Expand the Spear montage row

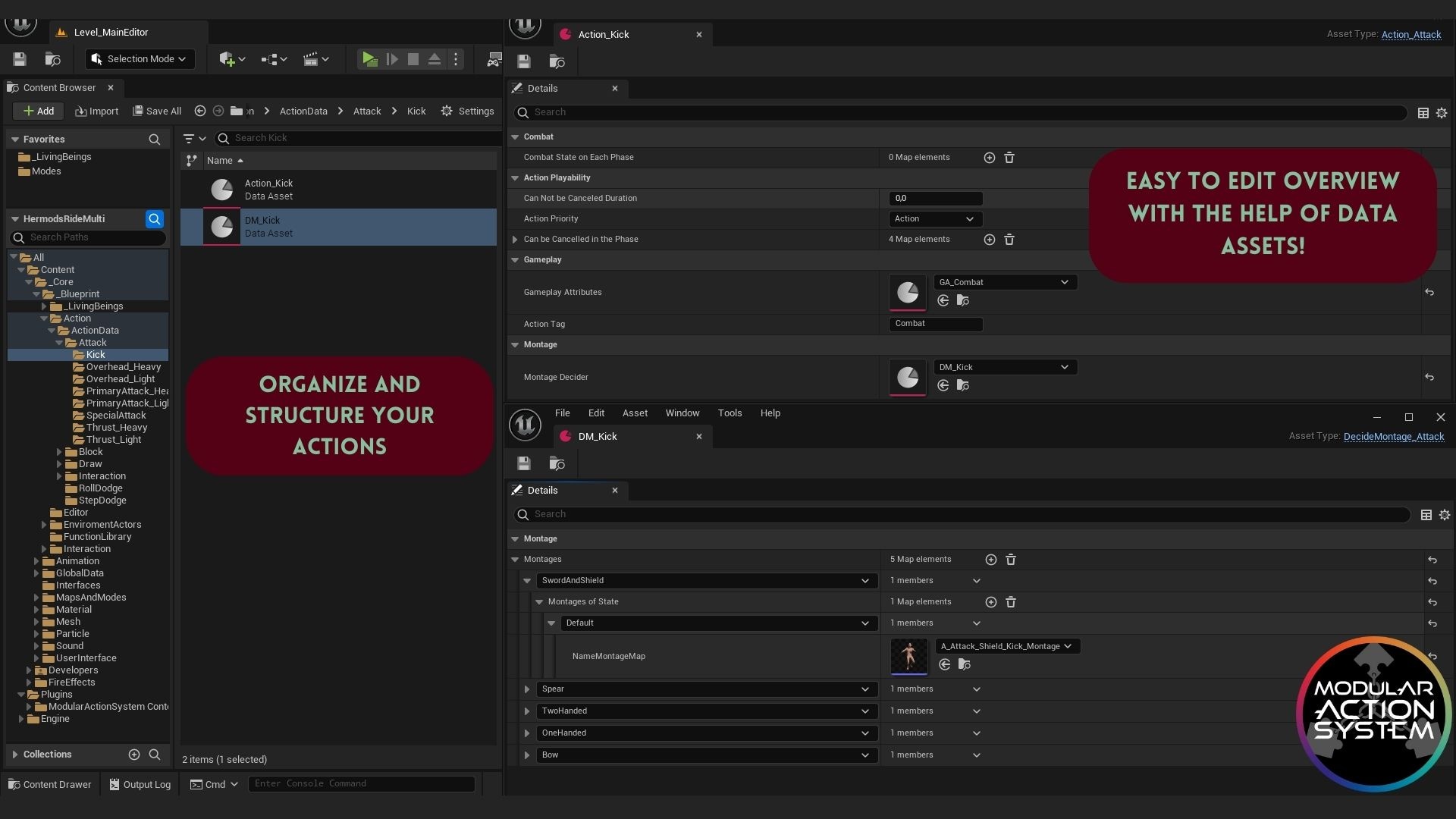(526, 689)
